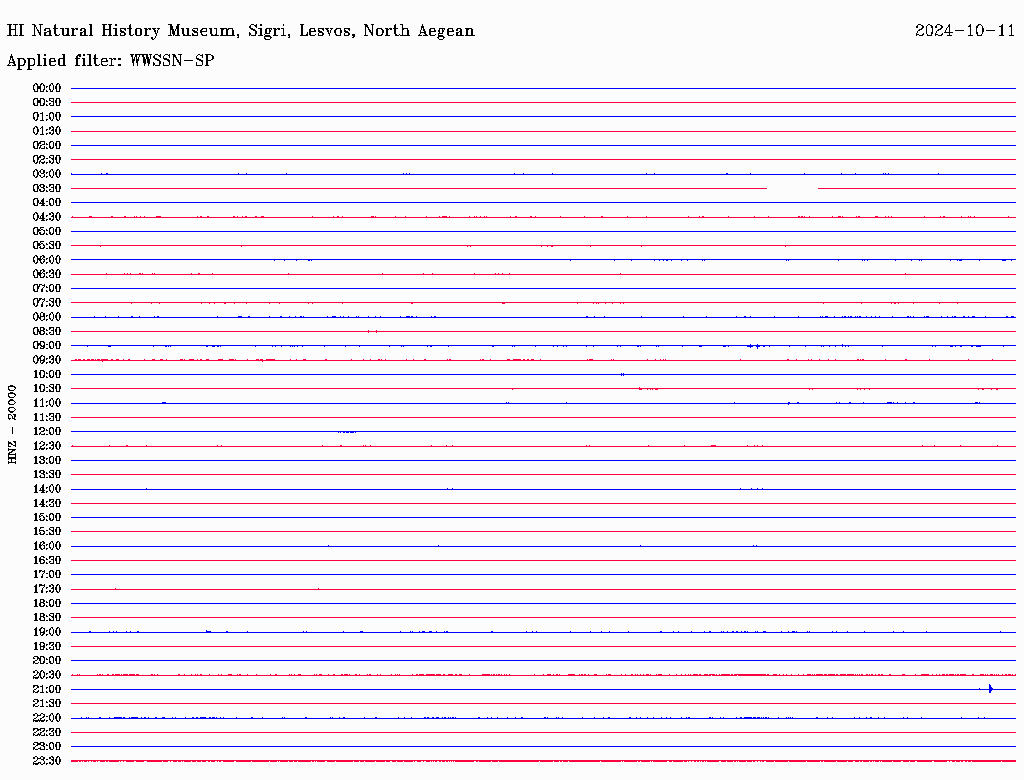The height and width of the screenshot is (780, 1024).
Task: Click the seismic spike on the 21:00 trace
Action: (x=990, y=689)
